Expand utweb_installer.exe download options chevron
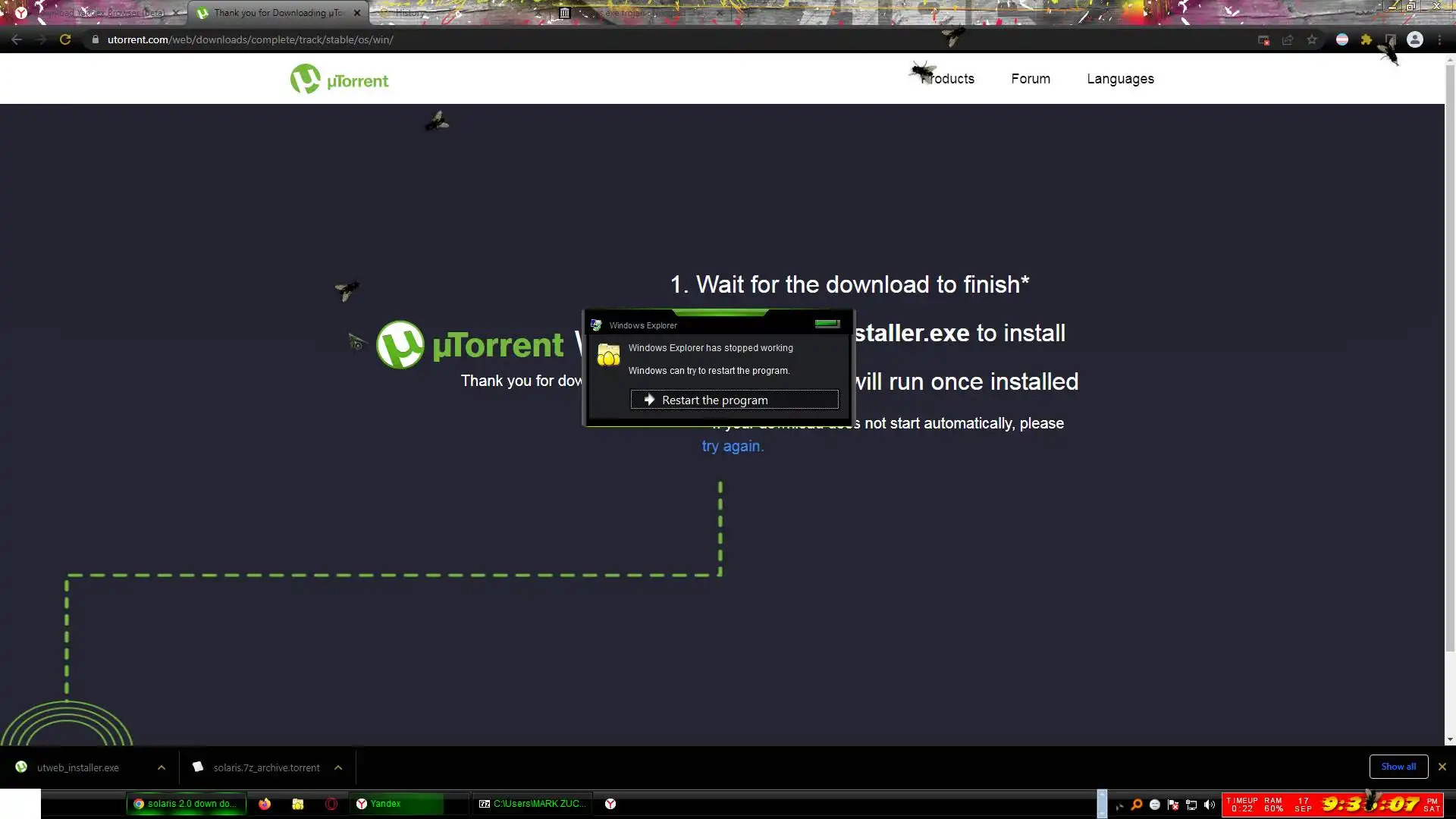The width and height of the screenshot is (1456, 819). (162, 767)
